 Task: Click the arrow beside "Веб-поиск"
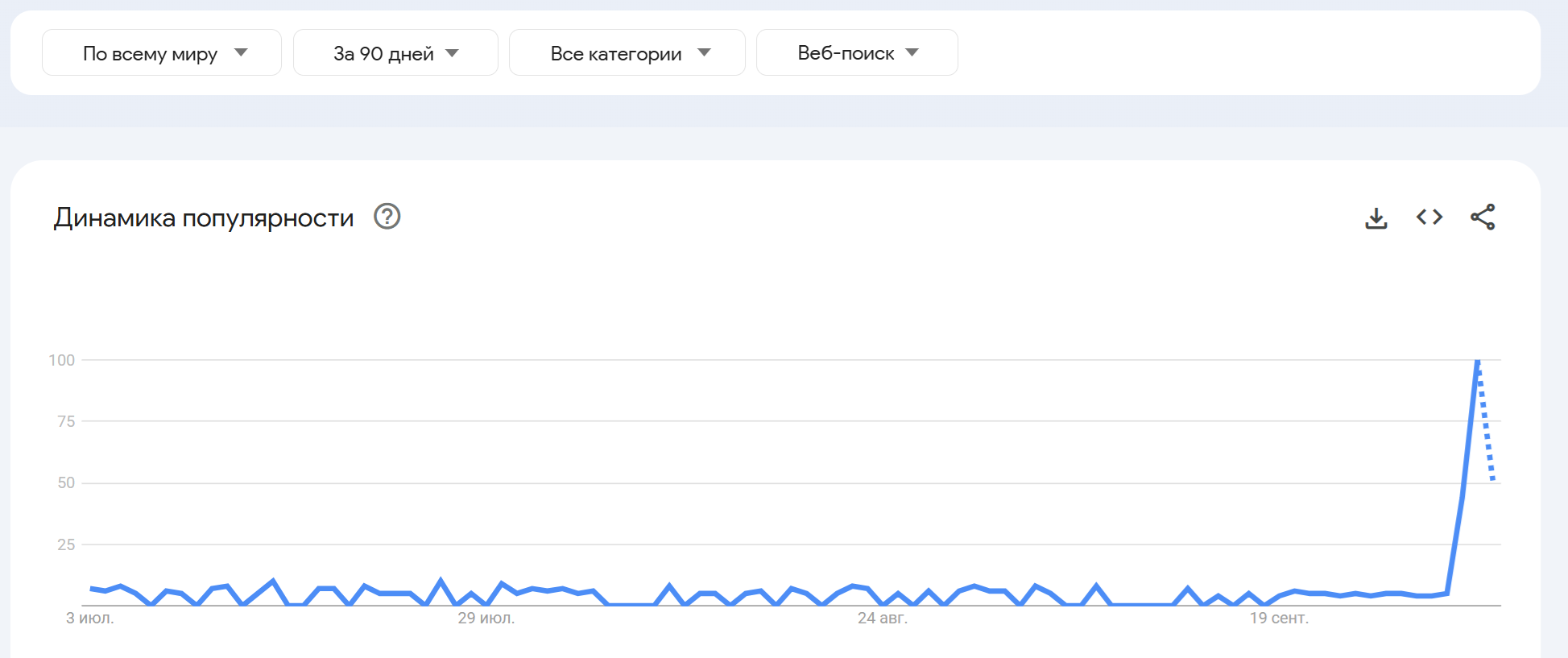pyautogui.click(x=912, y=52)
